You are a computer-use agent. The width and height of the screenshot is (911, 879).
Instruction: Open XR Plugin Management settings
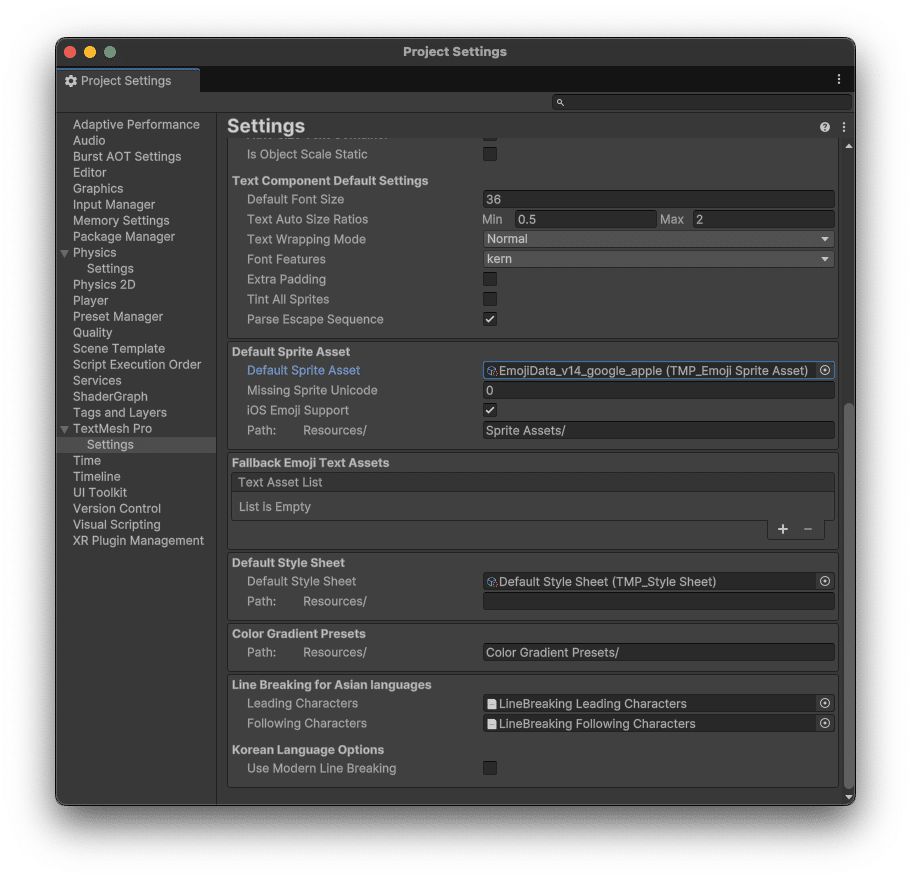tap(138, 540)
